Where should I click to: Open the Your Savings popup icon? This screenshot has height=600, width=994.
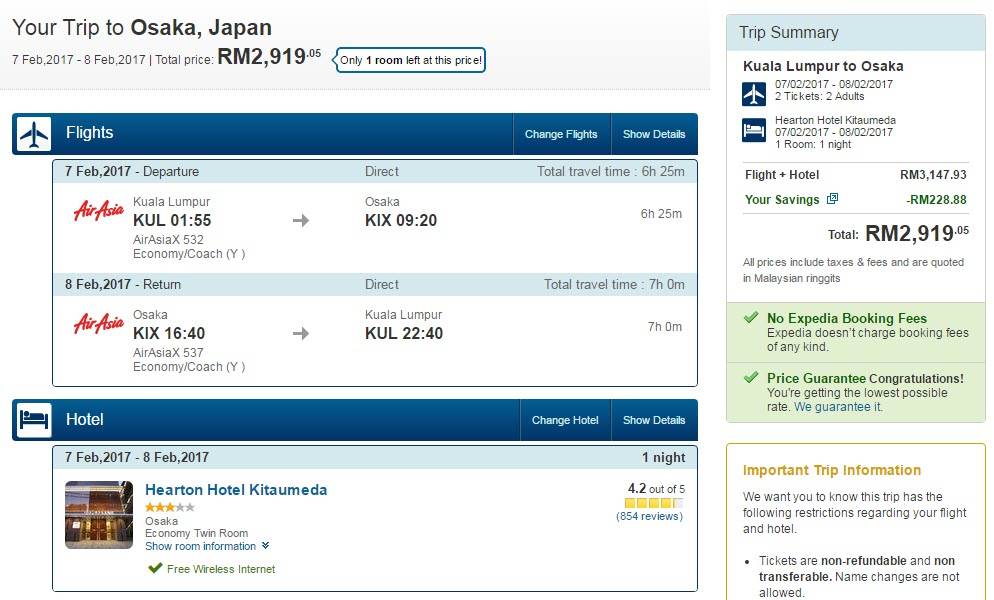tap(832, 199)
